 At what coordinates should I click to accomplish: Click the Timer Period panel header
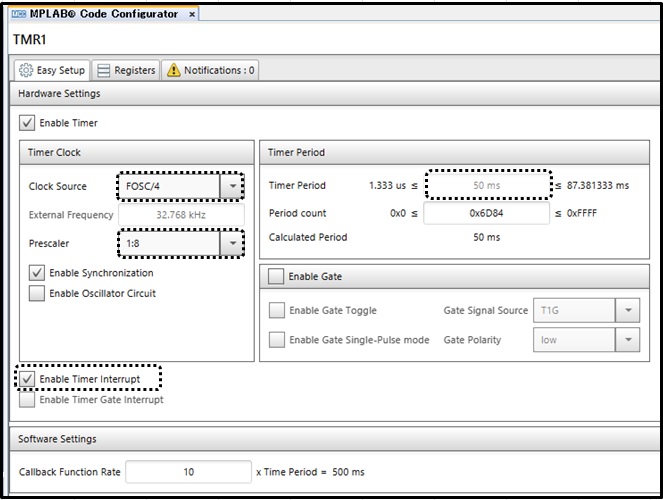tap(455, 153)
